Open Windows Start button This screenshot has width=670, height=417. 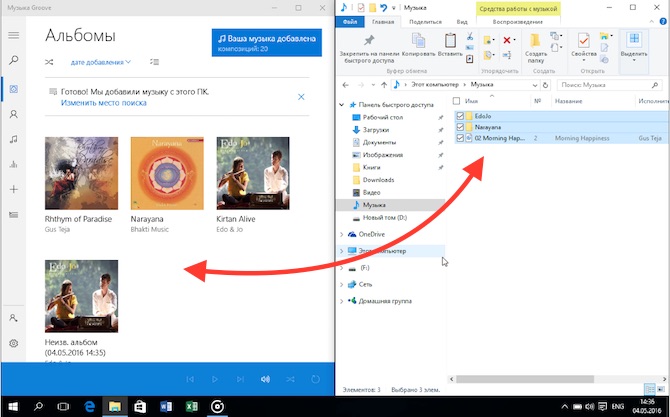pos(12,407)
